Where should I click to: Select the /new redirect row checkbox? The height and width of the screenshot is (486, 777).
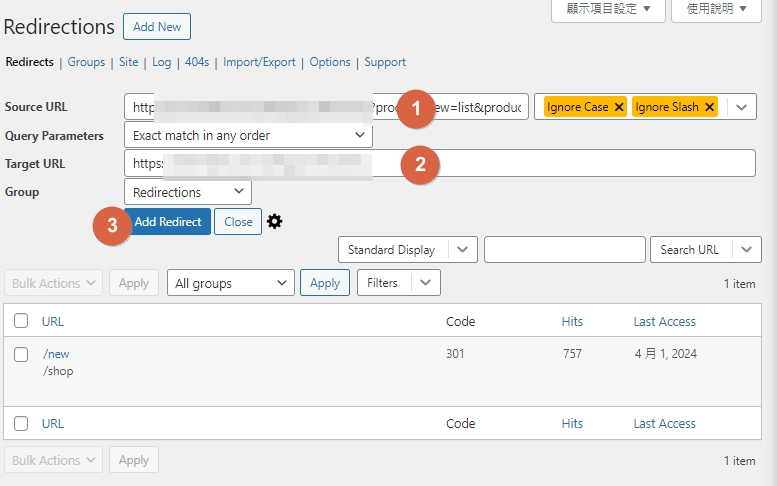[21, 354]
